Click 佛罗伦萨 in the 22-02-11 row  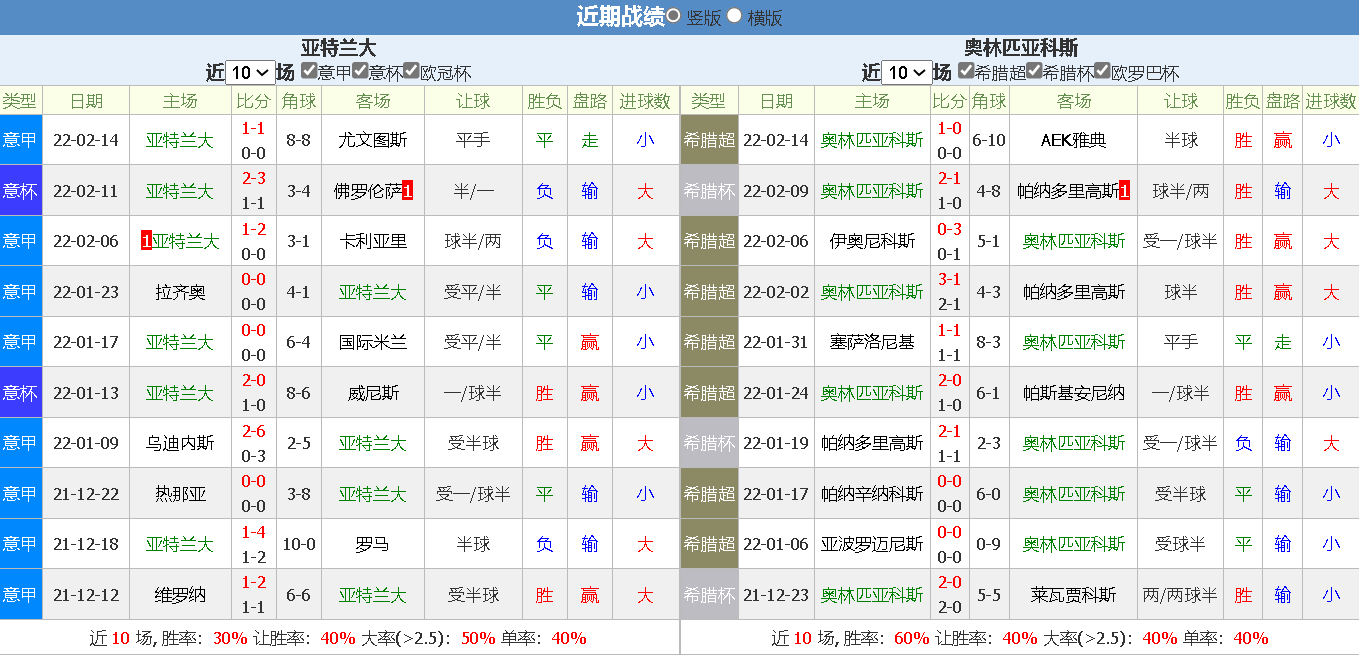pyautogui.click(x=367, y=191)
